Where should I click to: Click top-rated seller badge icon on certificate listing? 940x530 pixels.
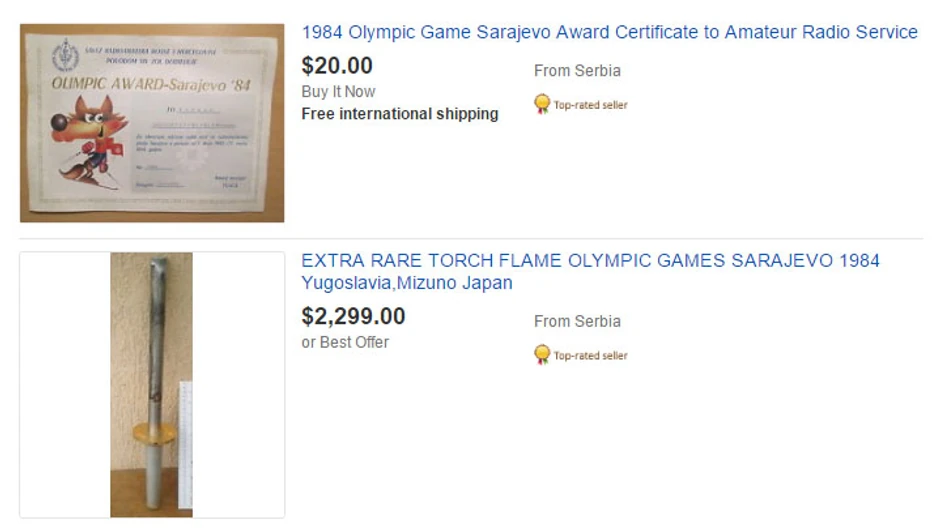[542, 104]
